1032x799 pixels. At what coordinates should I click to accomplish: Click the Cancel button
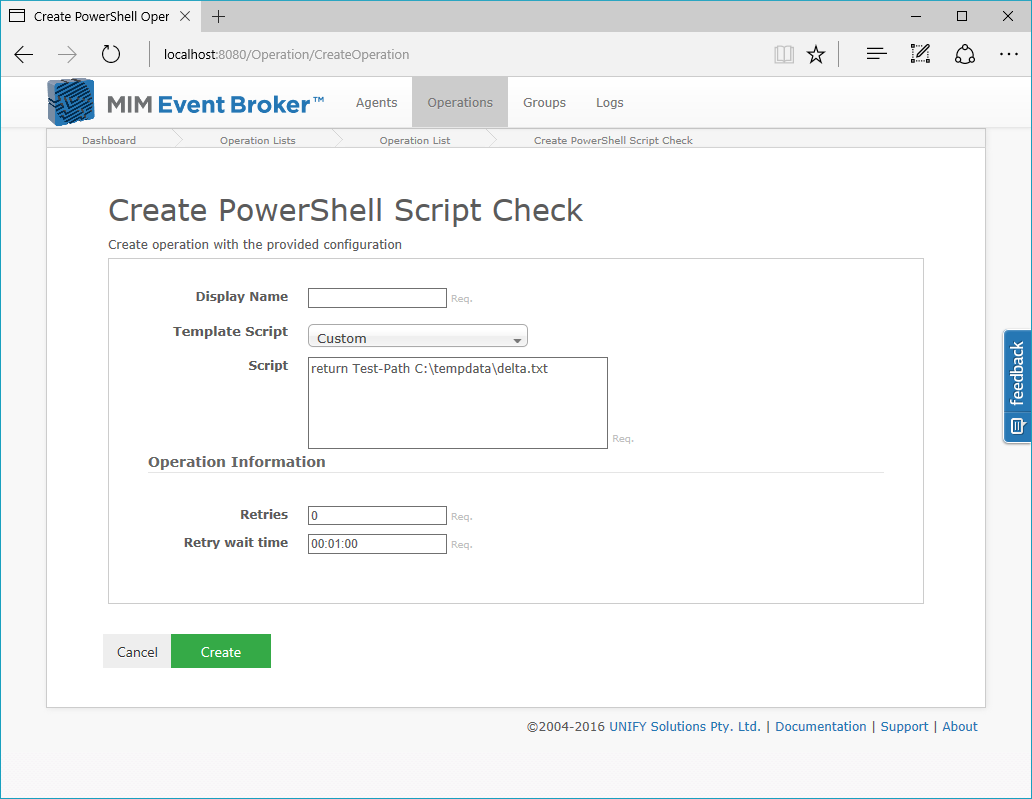pos(137,652)
